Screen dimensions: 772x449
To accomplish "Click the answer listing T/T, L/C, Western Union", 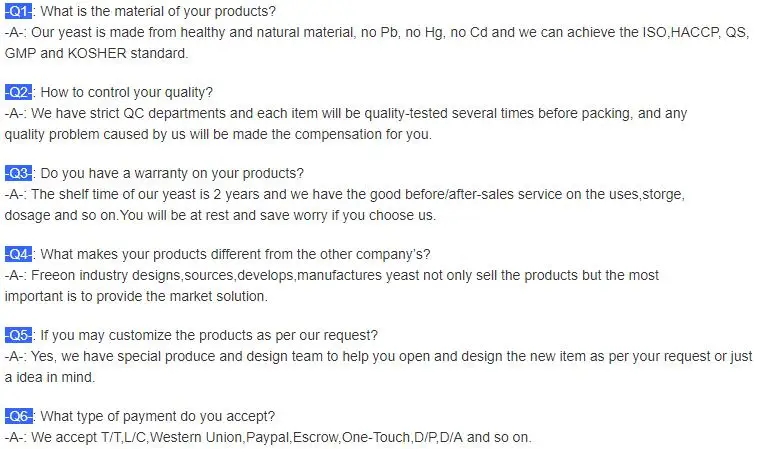I will [x=268, y=437].
